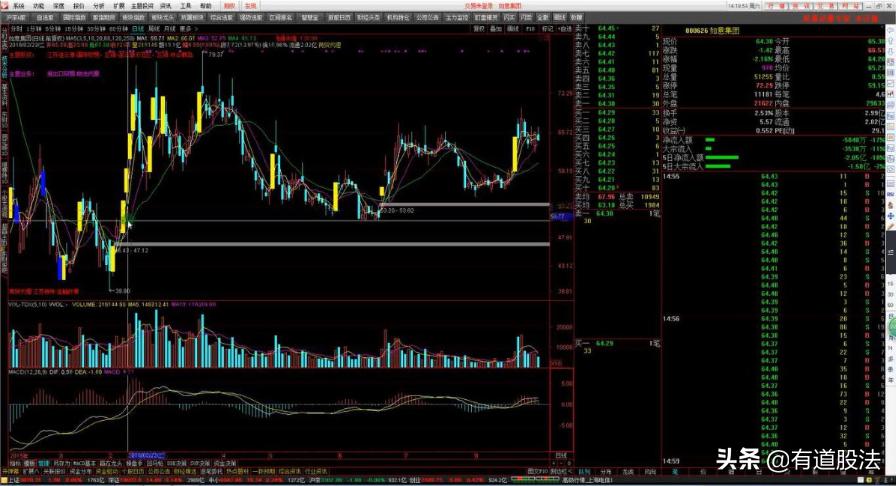
Task: Open the 主题投资 menu
Action: coord(142,6)
